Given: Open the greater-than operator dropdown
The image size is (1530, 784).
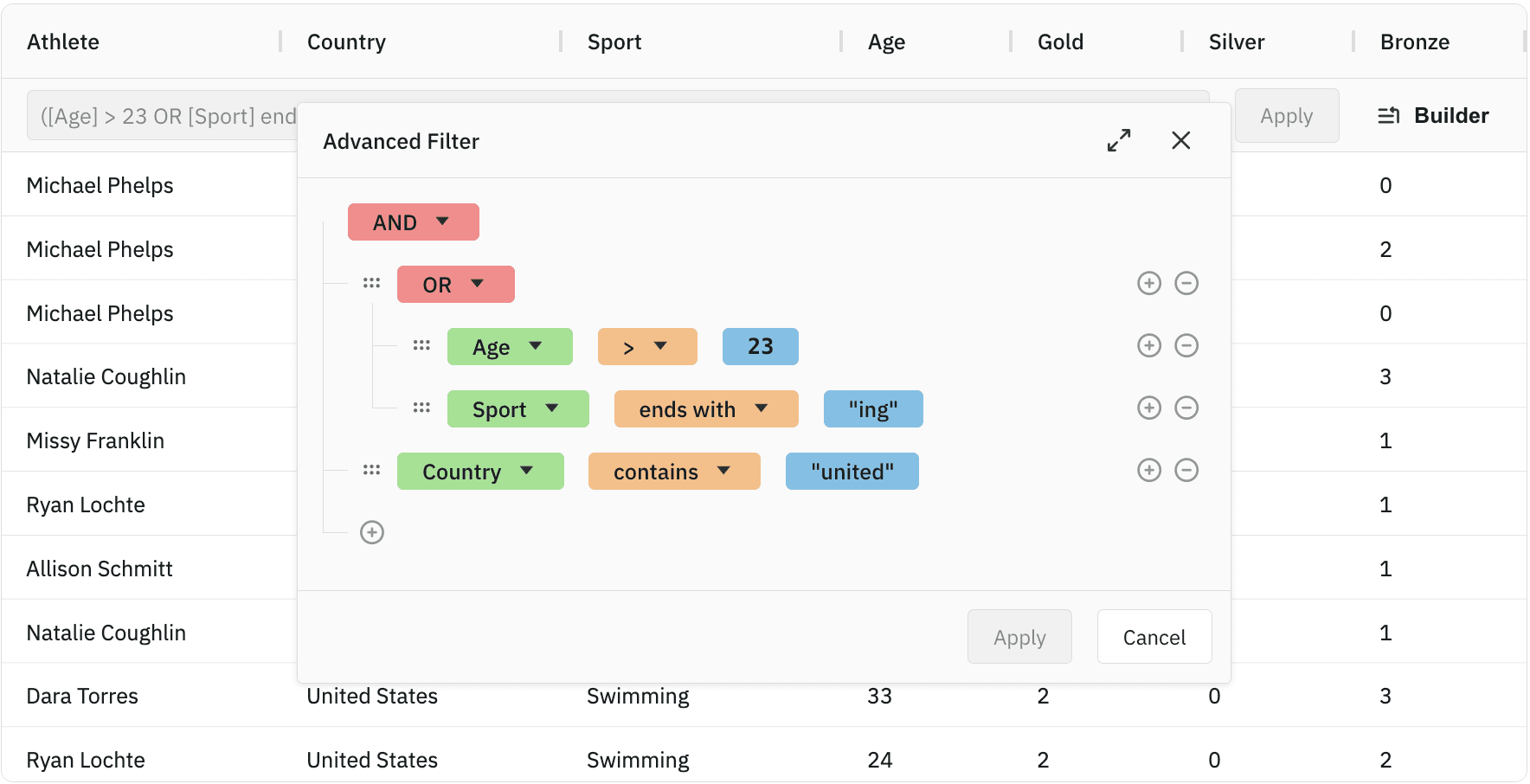Looking at the screenshot, I should (x=647, y=347).
